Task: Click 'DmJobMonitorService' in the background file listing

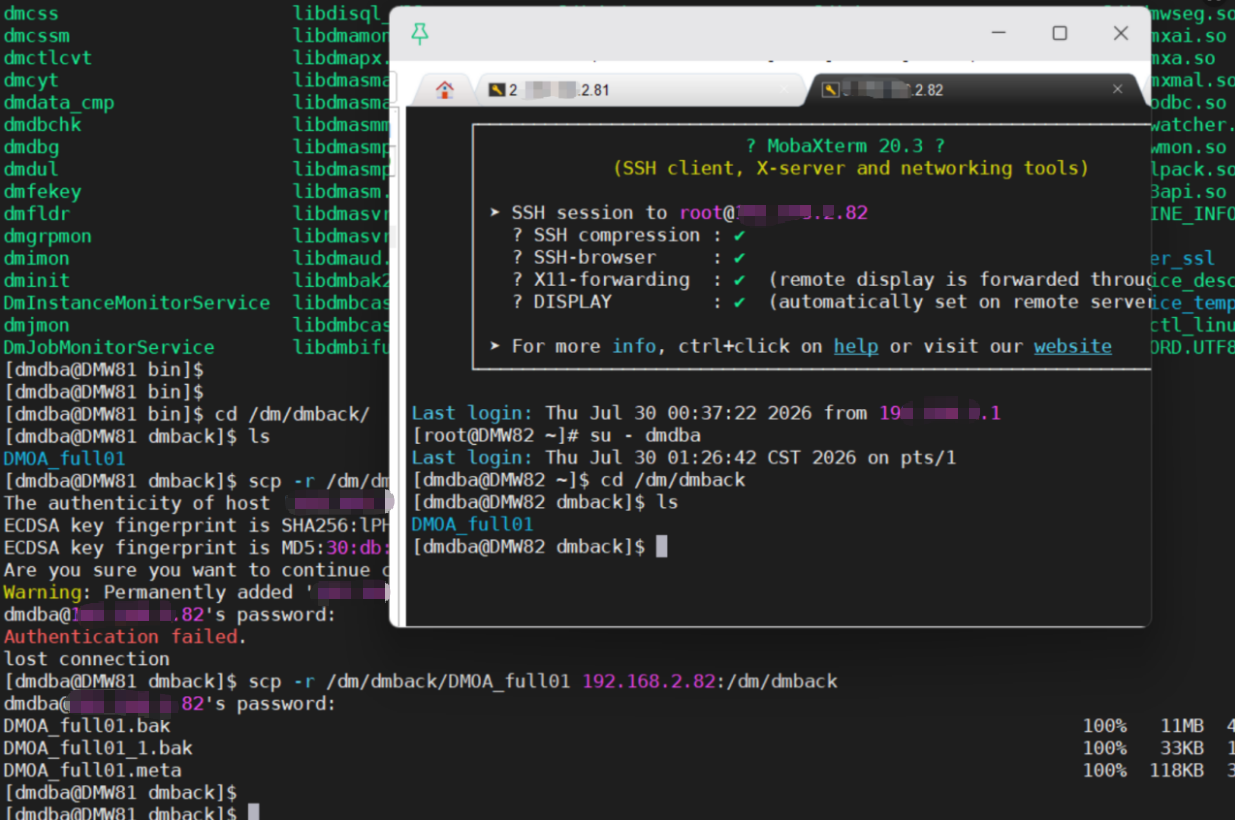Action: 109,347
